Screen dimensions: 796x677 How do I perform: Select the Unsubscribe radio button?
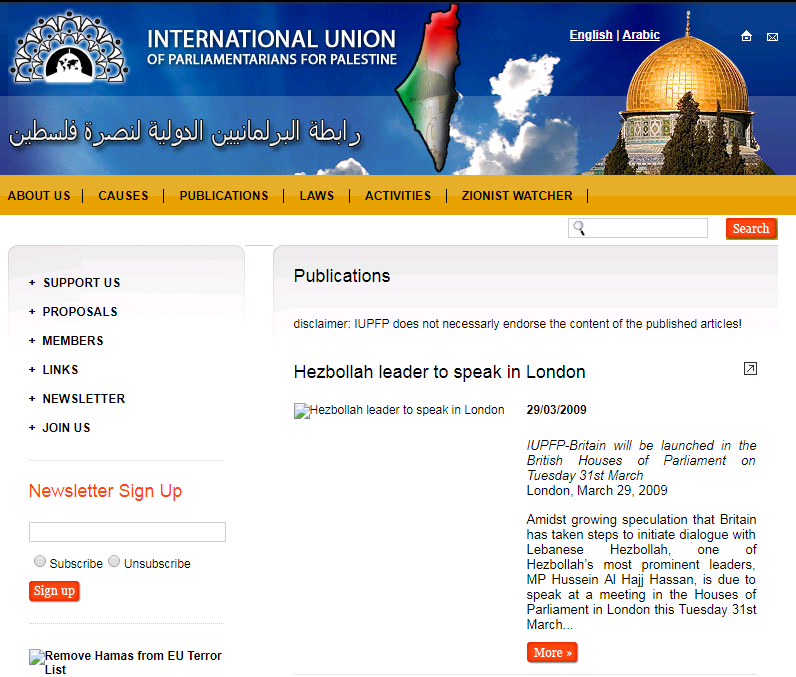point(114,562)
